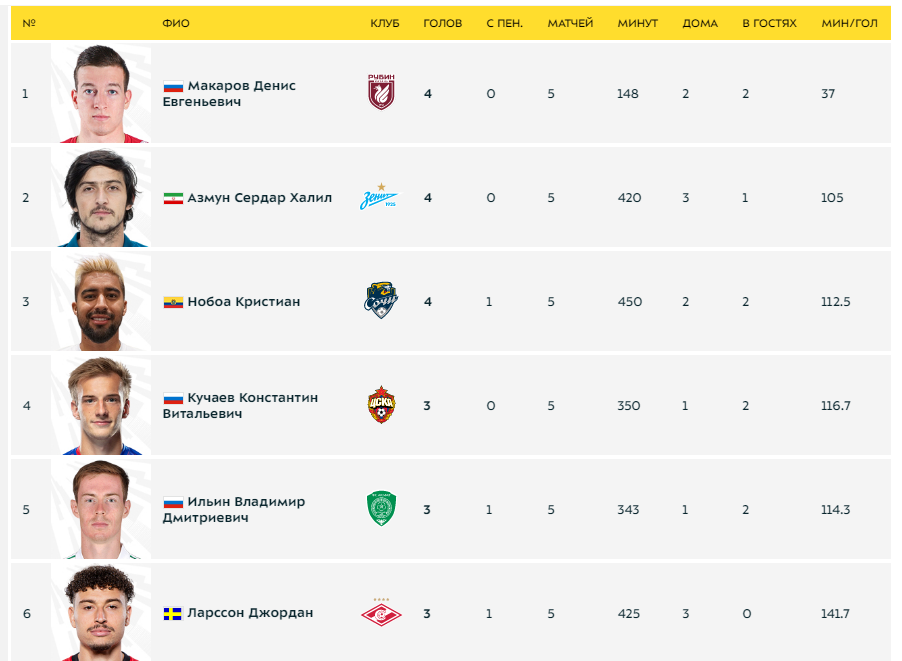Click the В ГОСТЯХ column header
The width and height of the screenshot is (902, 661).
point(769,24)
